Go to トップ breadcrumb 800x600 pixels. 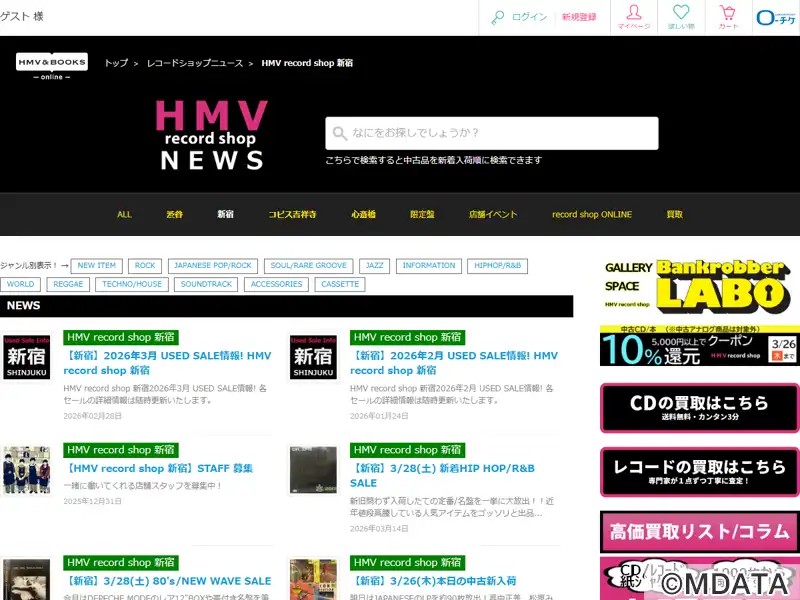[x=116, y=63]
